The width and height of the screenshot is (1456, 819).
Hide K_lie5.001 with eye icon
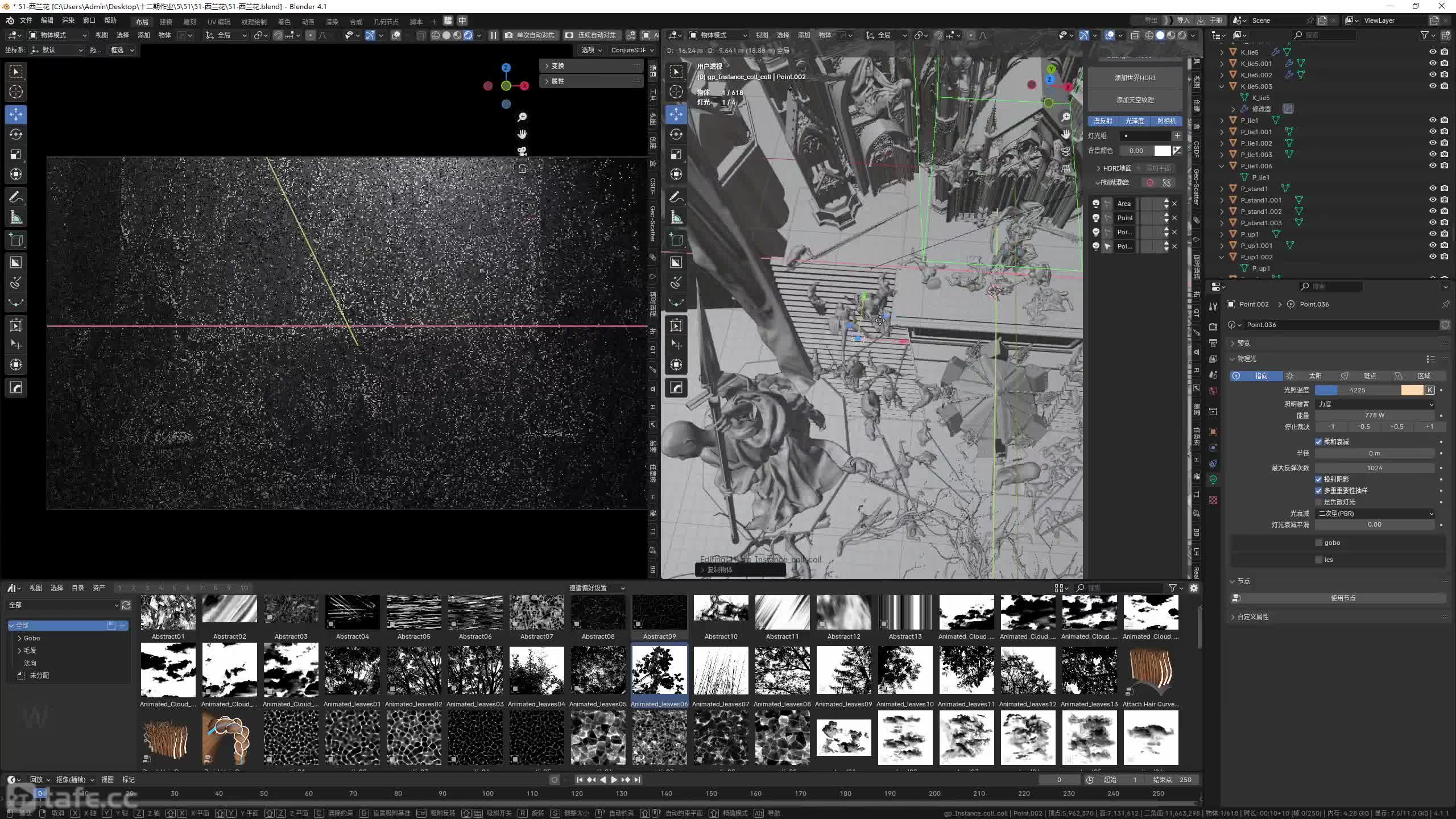coord(1433,63)
